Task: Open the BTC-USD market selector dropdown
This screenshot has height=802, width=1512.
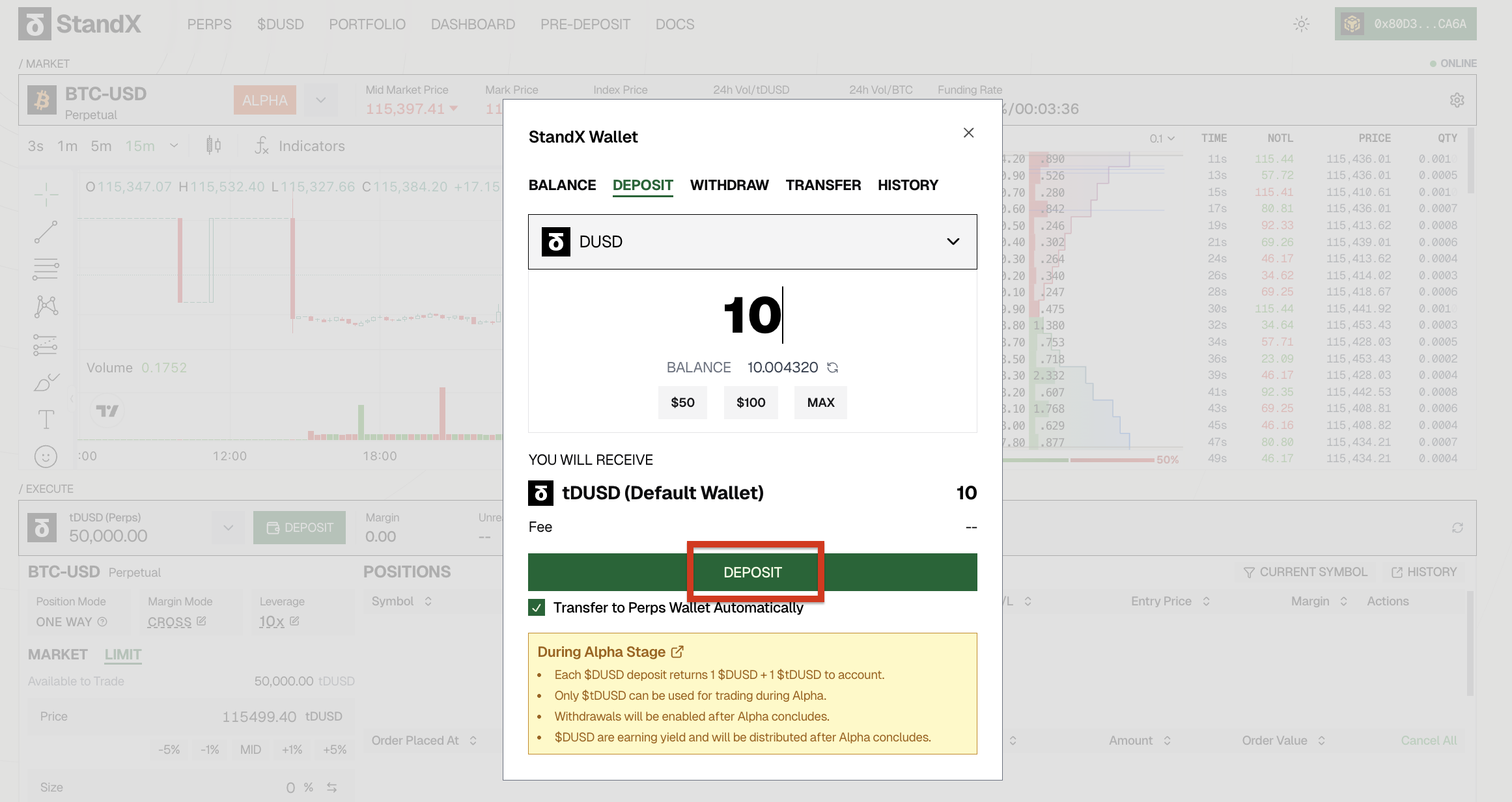Action: (x=320, y=100)
